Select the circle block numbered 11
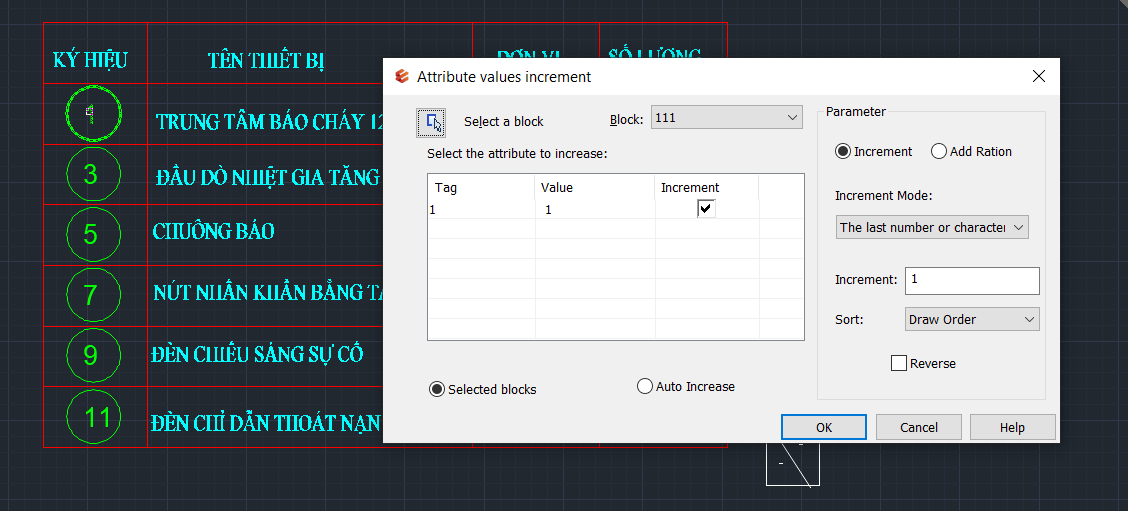1128x511 pixels. (x=95, y=417)
